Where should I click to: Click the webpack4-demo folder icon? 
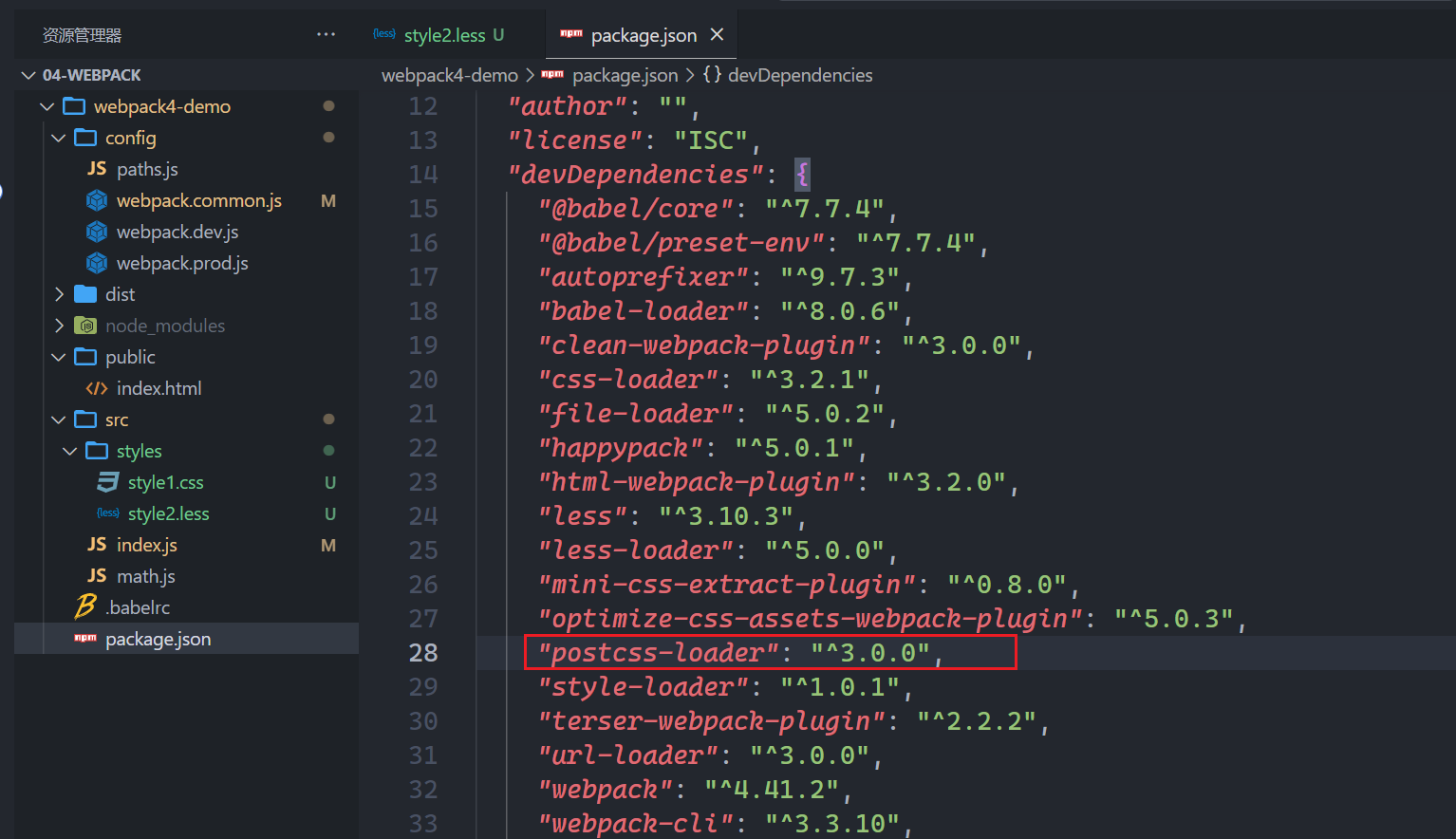click(x=74, y=105)
